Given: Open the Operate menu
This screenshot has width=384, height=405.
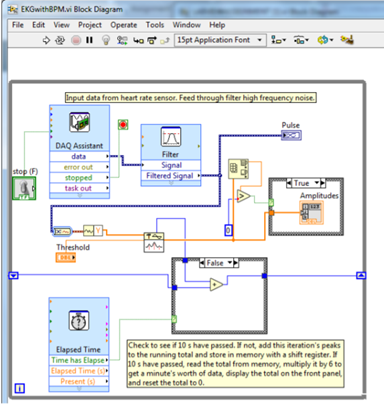Looking at the screenshot, I should (x=124, y=25).
